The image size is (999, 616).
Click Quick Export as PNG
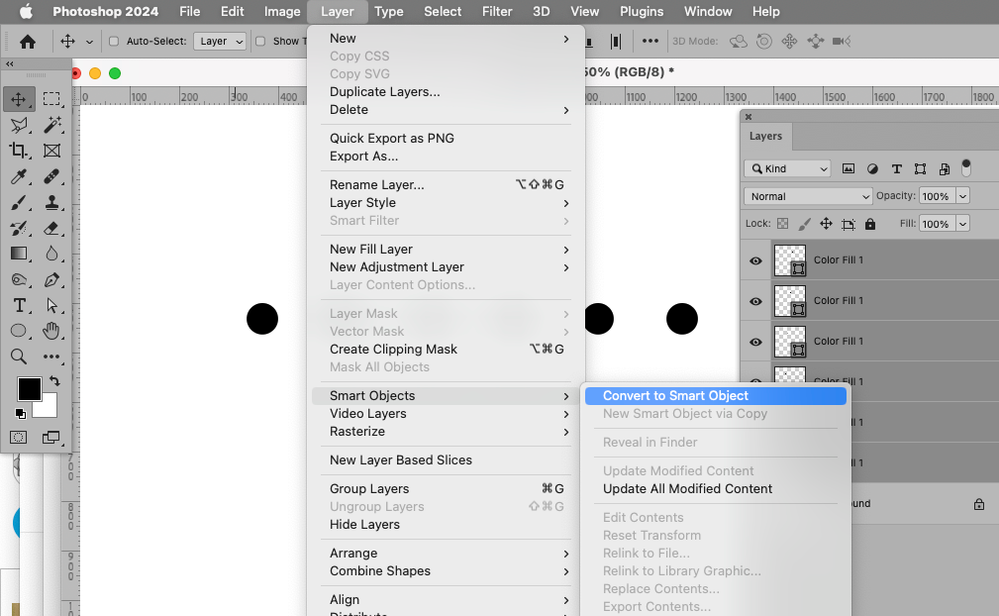[392, 137]
